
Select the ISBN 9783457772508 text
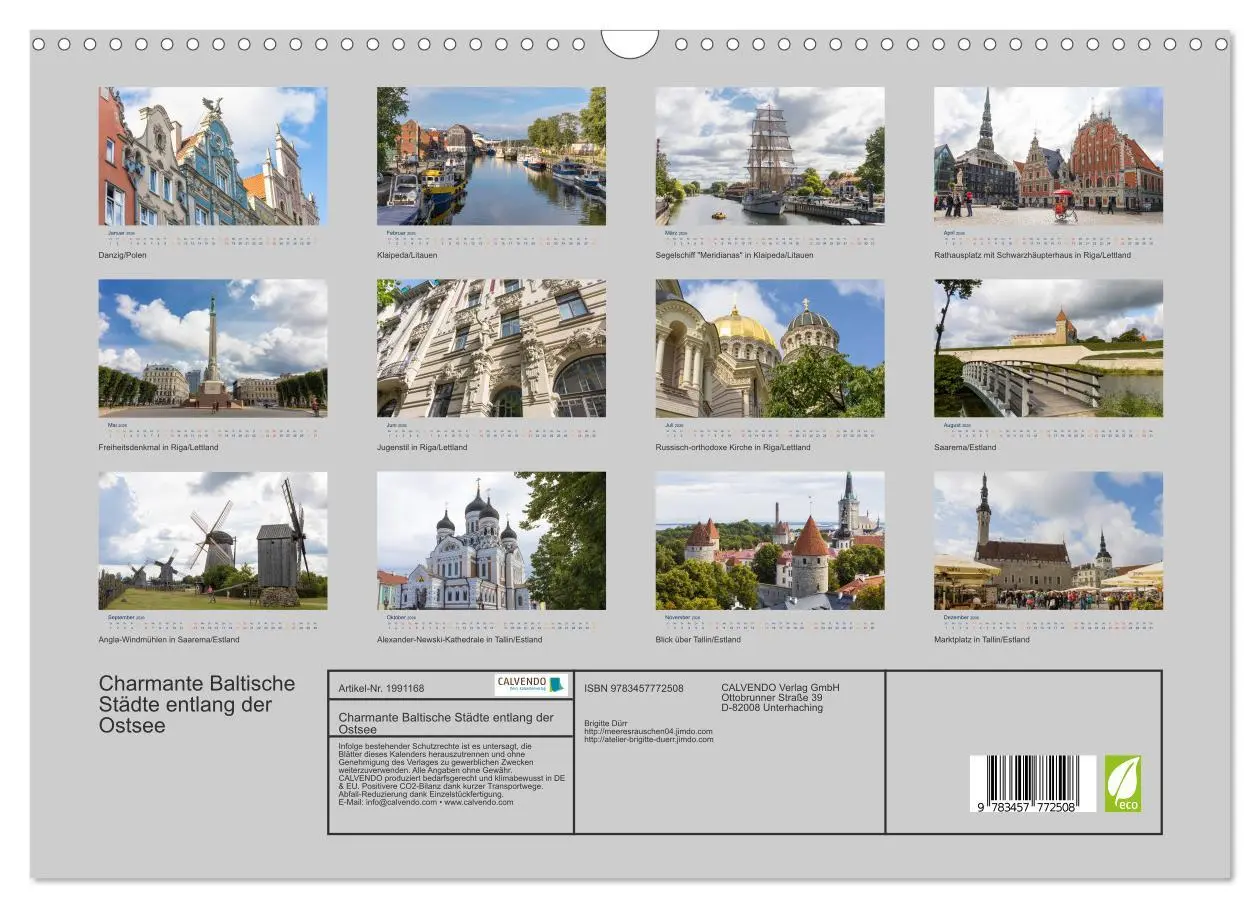point(634,688)
